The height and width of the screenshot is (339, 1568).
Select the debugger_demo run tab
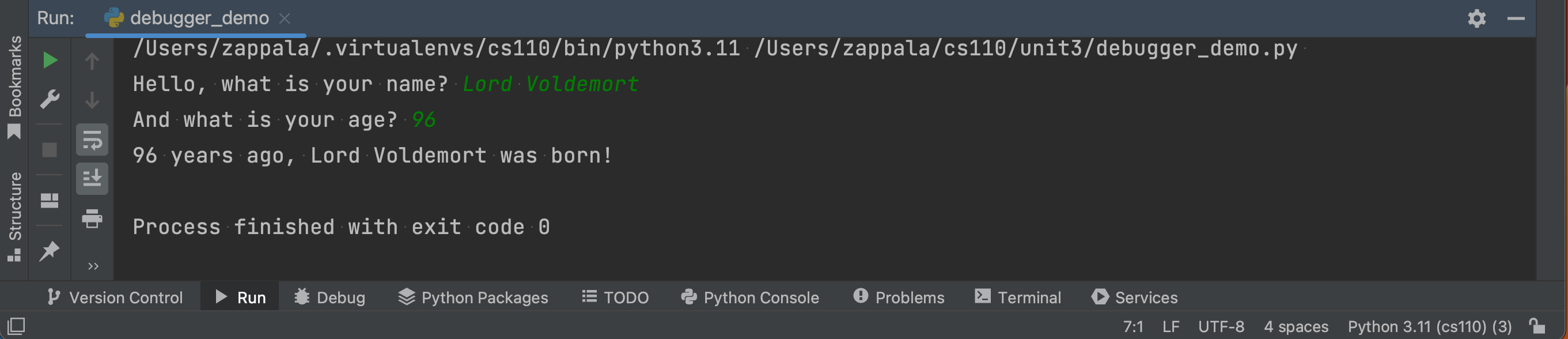pyautogui.click(x=198, y=18)
